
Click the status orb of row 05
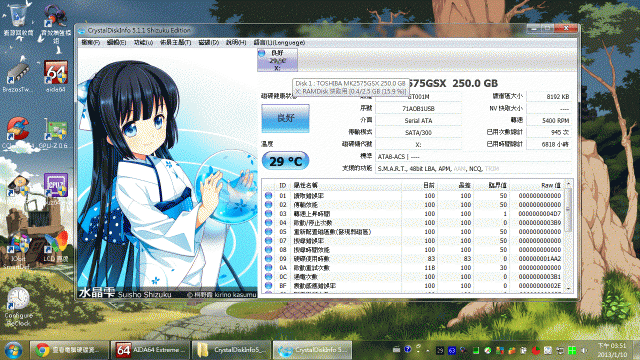click(269, 232)
